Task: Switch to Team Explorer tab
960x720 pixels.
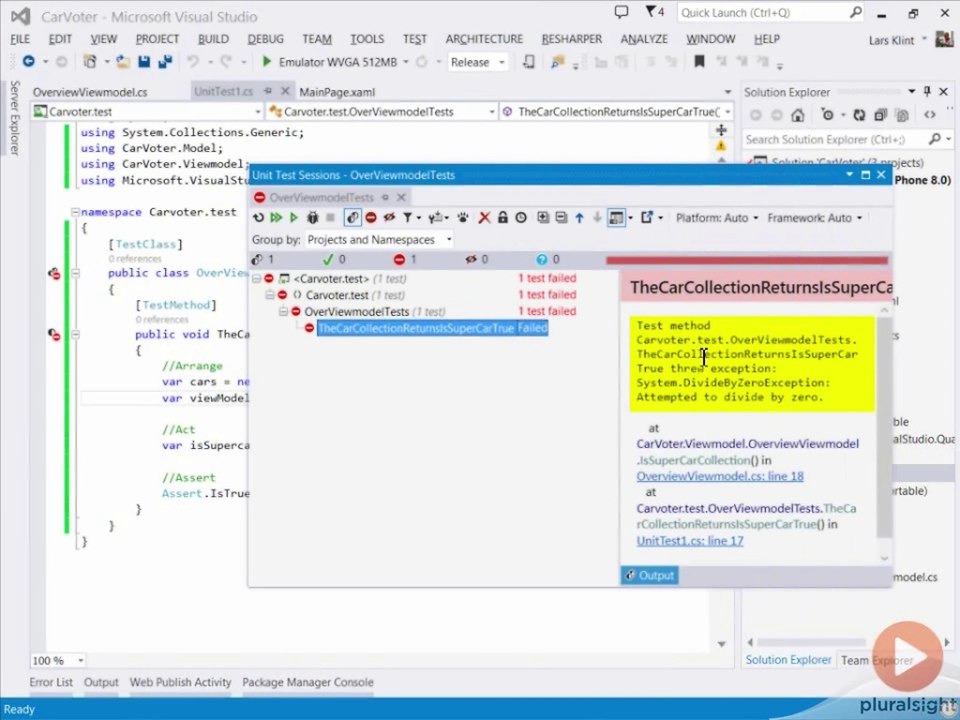Action: pyautogui.click(x=876, y=660)
